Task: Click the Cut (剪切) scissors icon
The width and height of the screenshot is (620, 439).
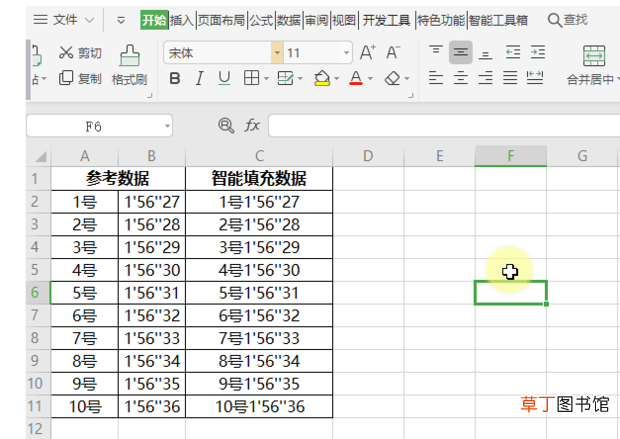Action: point(66,53)
